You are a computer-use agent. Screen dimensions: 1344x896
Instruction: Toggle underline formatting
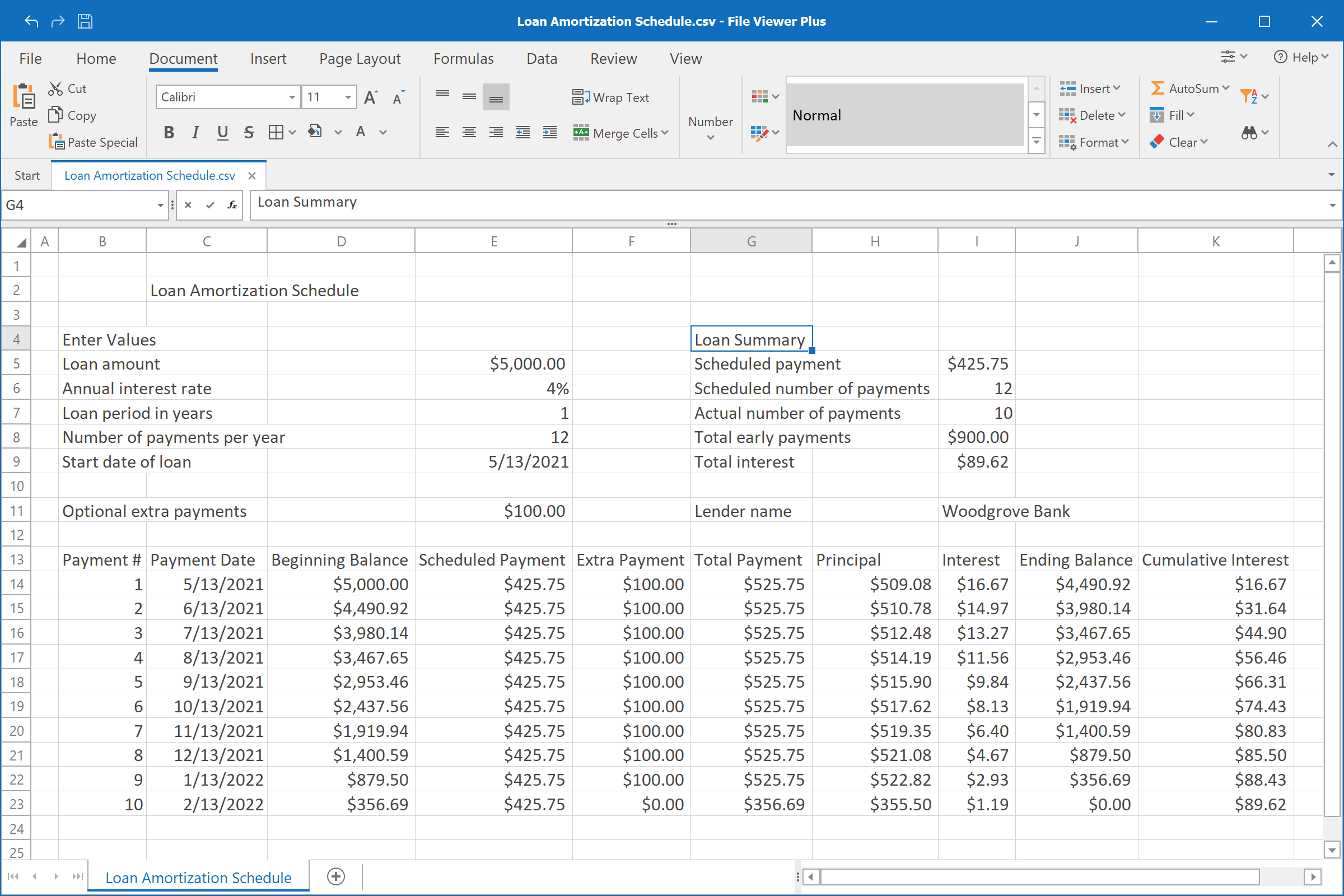pos(222,132)
